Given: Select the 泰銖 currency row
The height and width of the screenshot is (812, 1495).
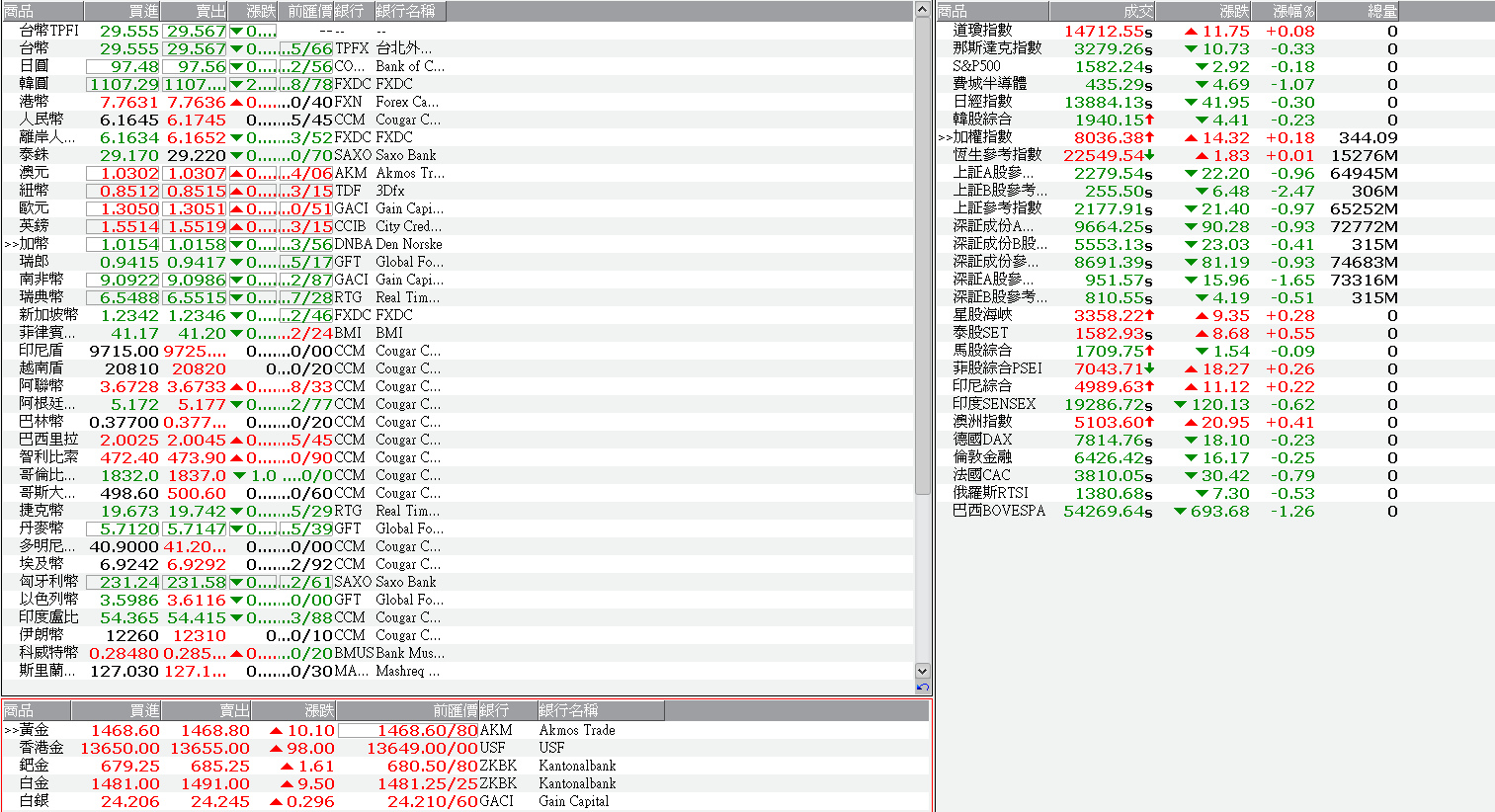Looking at the screenshot, I should 457,155.
